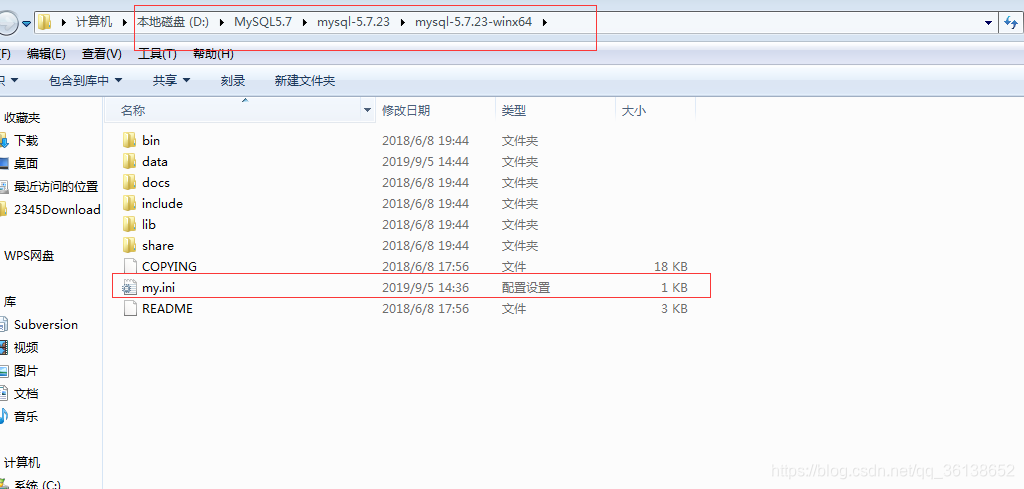Open the recent pages dropdown arrow
This screenshot has height=489, width=1024.
click(27, 24)
